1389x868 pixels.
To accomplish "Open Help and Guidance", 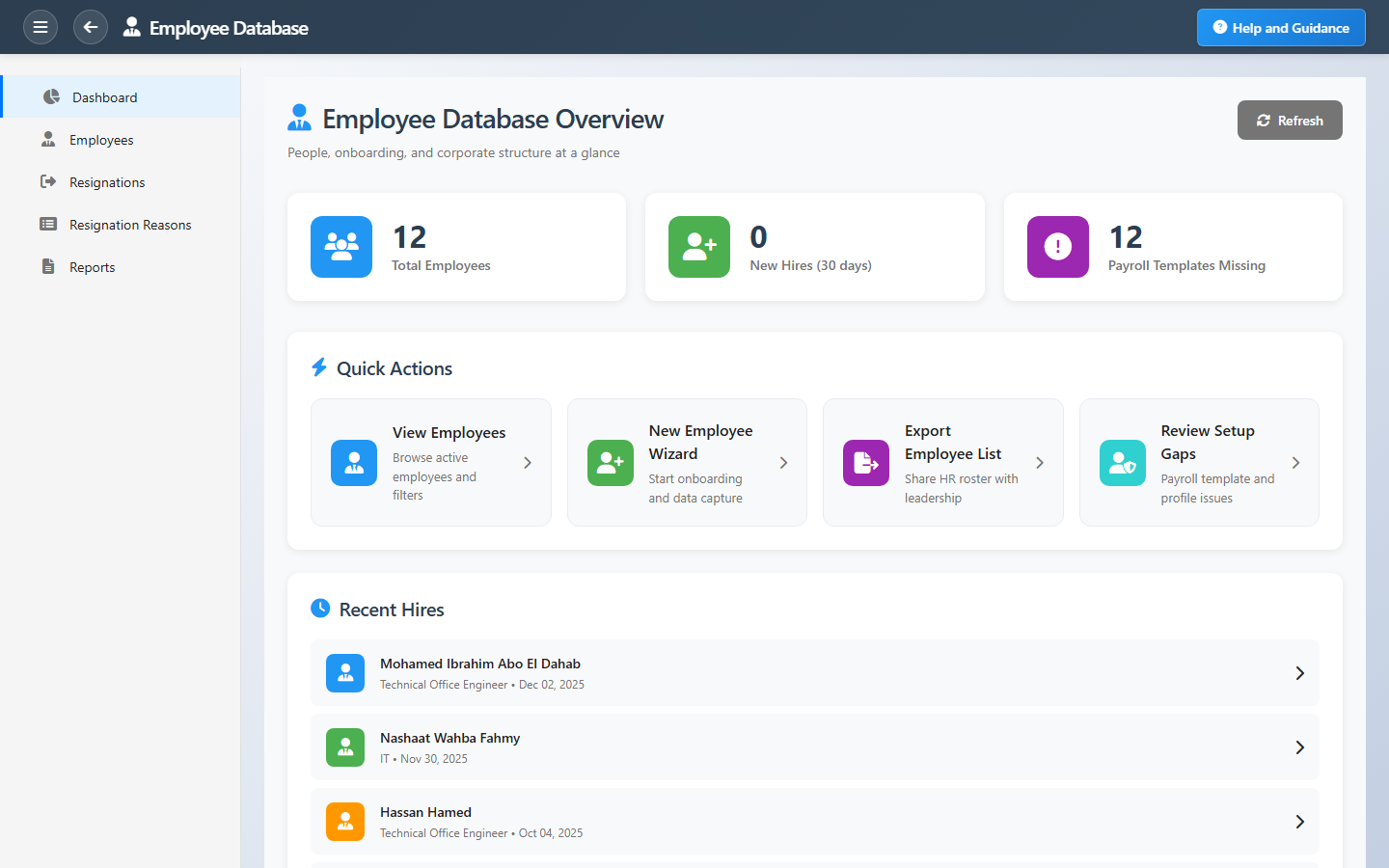I will coord(1280,28).
